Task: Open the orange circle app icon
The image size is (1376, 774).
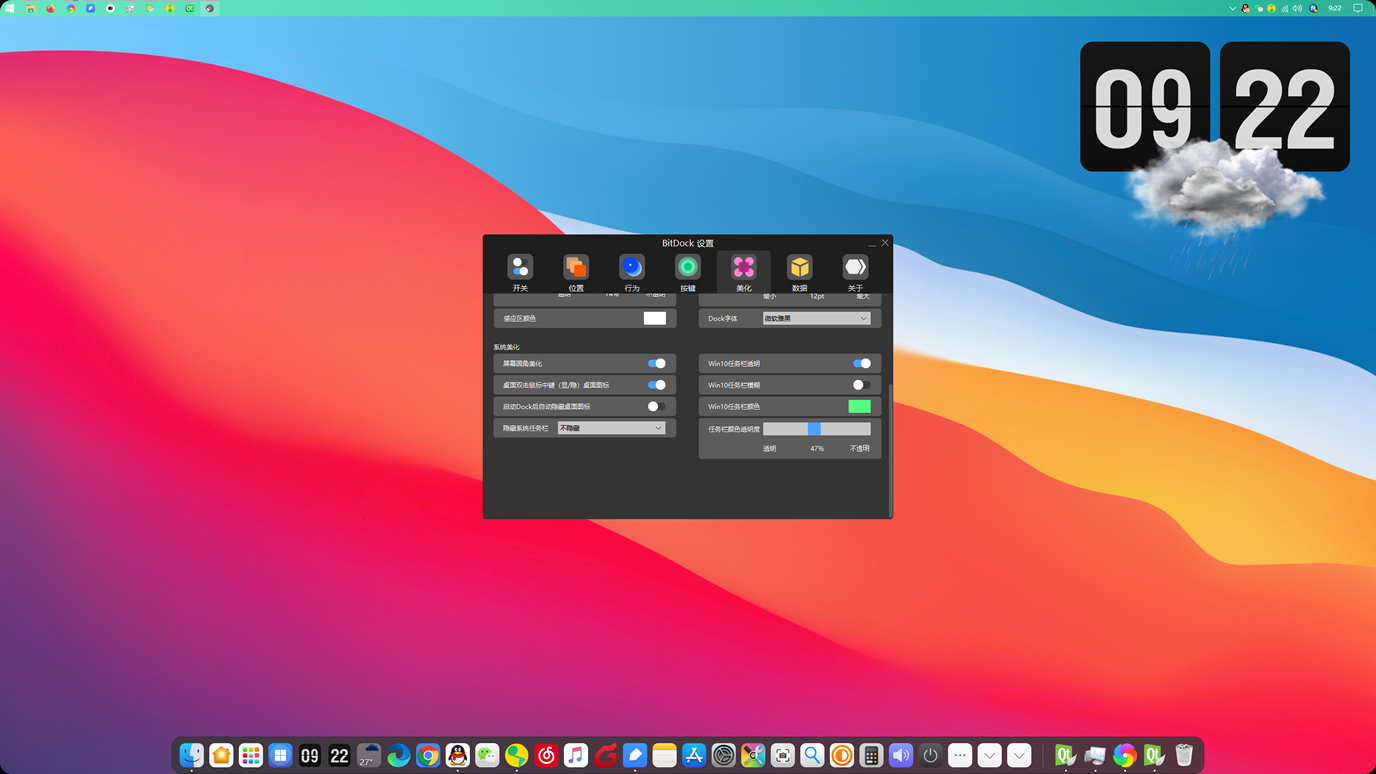Action: point(841,755)
